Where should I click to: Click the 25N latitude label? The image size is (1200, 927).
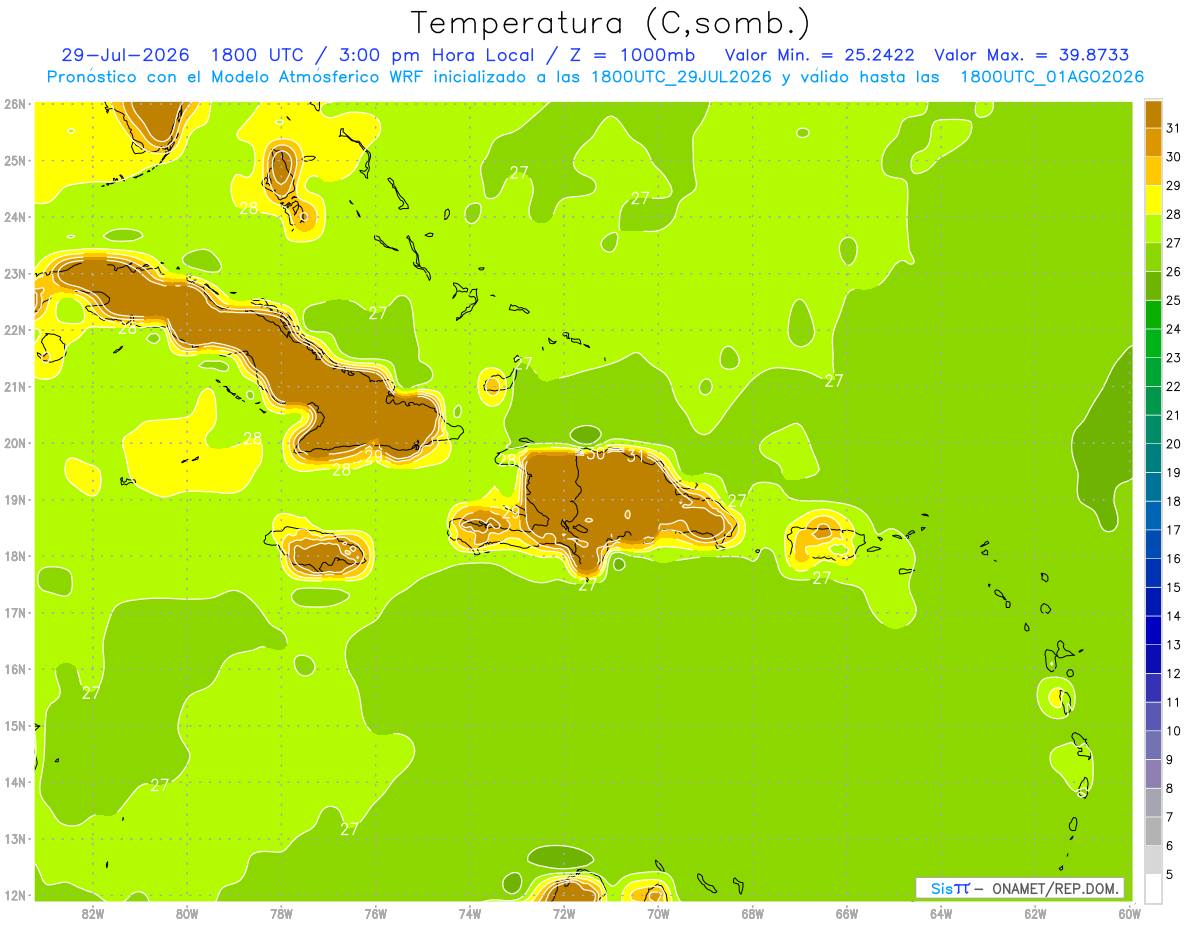(15, 160)
